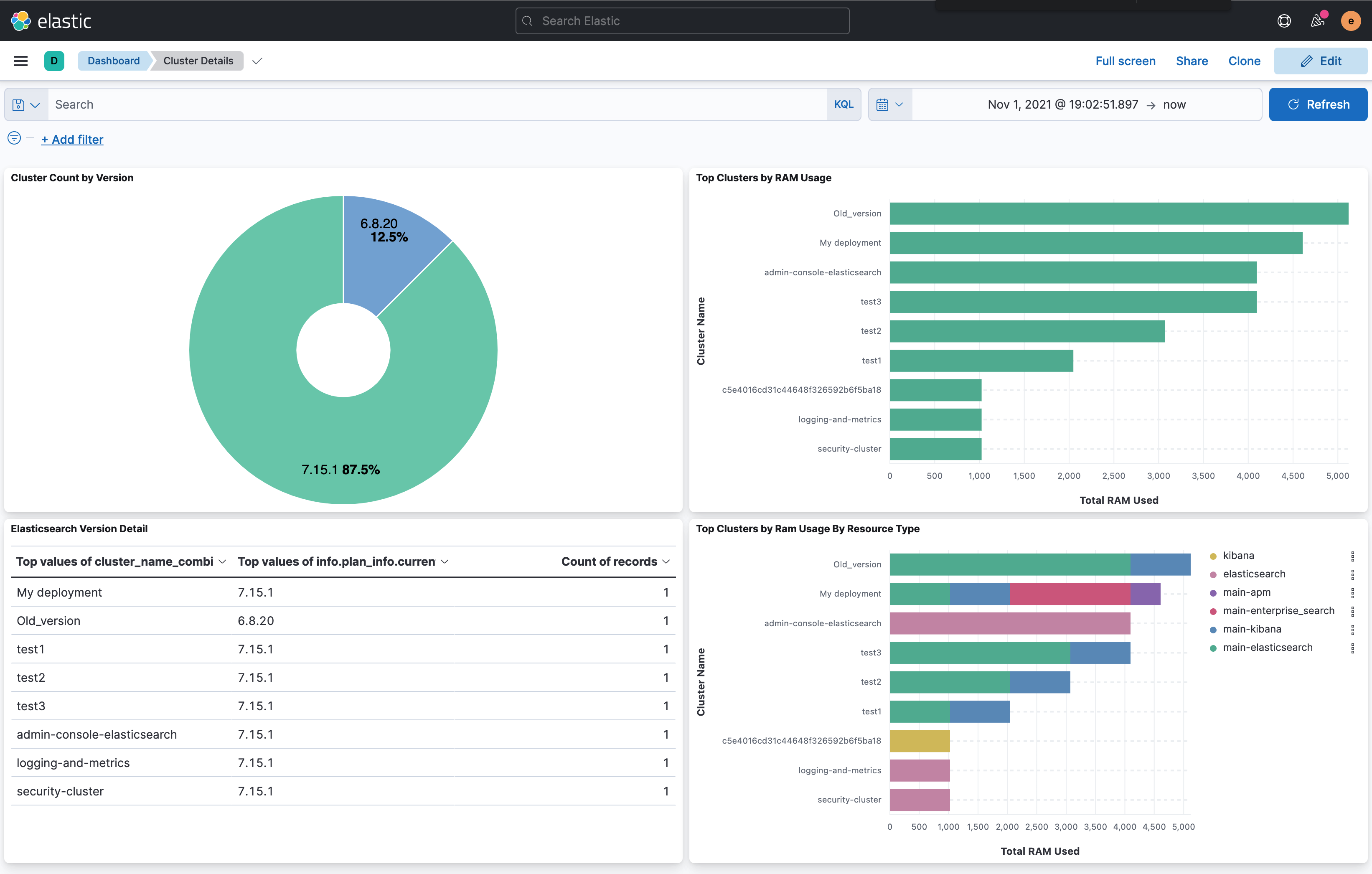Image resolution: width=1372 pixels, height=874 pixels.
Task: Click the Elastic logo
Action: pyautogui.click(x=51, y=21)
